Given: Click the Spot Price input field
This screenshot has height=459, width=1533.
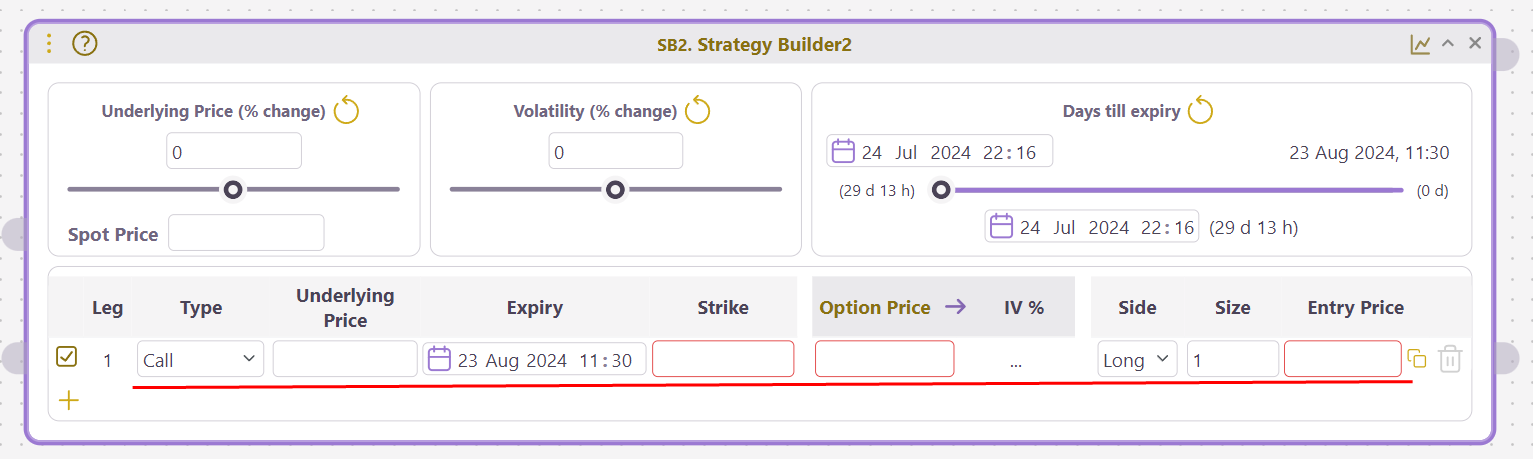Looking at the screenshot, I should pos(246,233).
